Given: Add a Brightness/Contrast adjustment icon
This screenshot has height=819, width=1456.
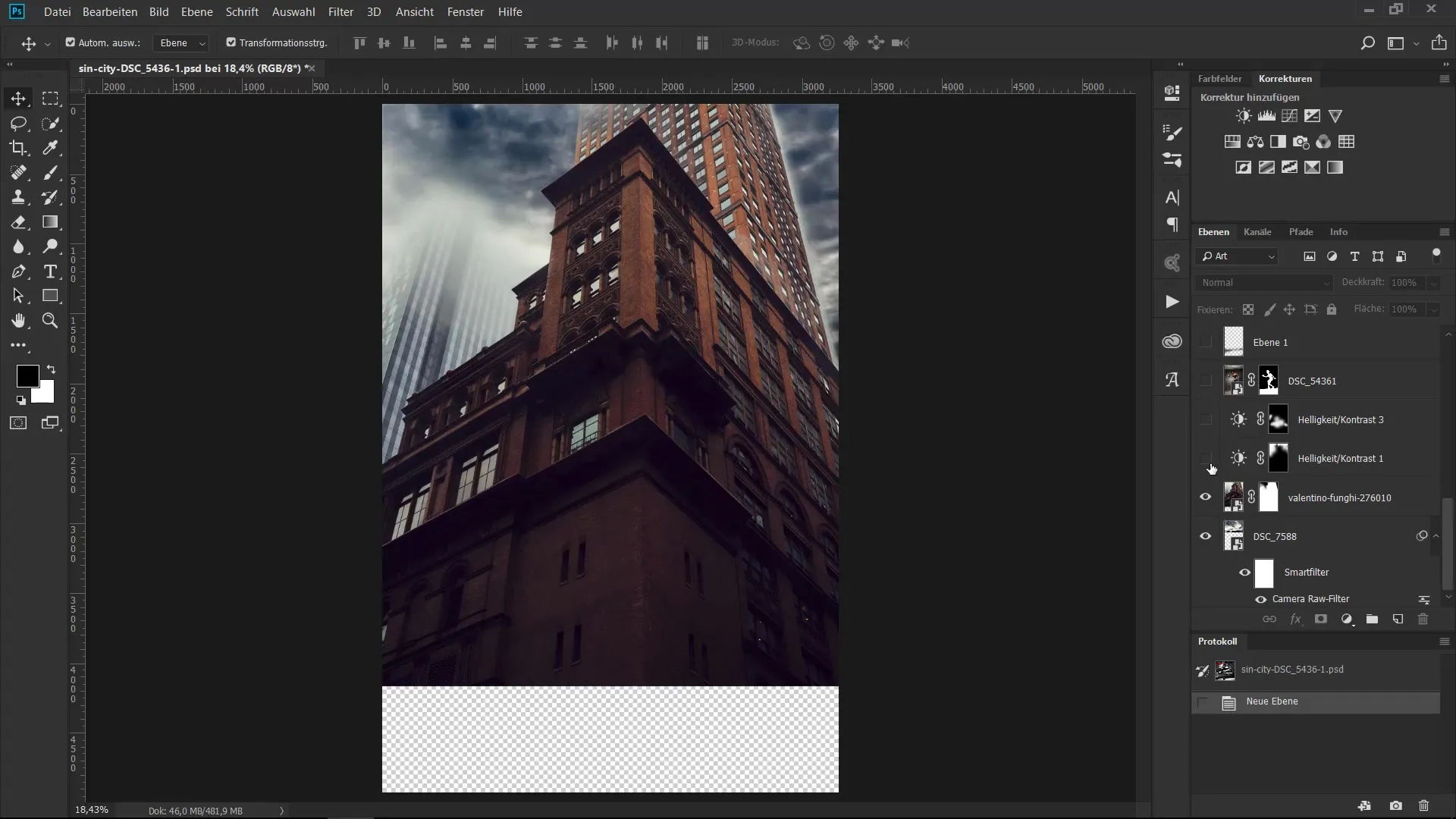Looking at the screenshot, I should pyautogui.click(x=1244, y=116).
